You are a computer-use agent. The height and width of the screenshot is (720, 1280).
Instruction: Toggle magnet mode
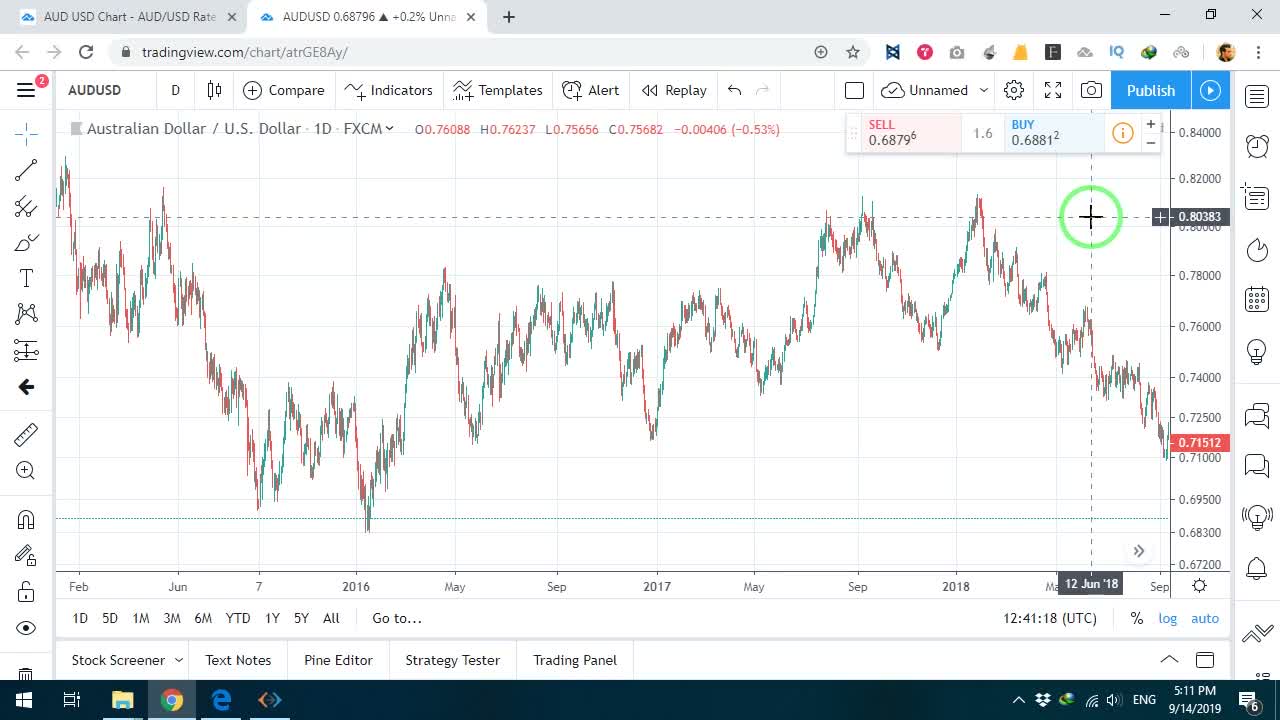(x=26, y=519)
